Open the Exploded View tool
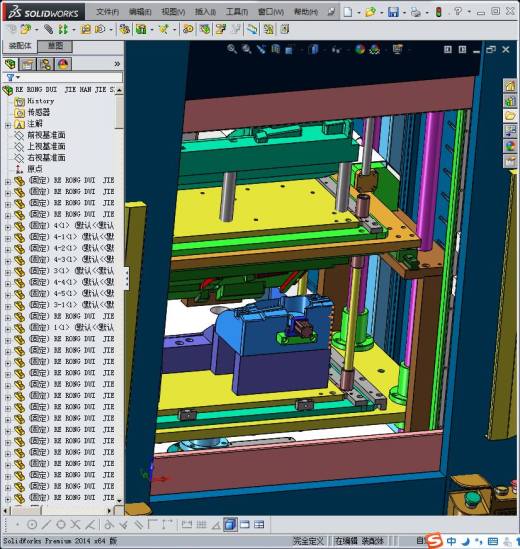 pyautogui.click(x=221, y=29)
